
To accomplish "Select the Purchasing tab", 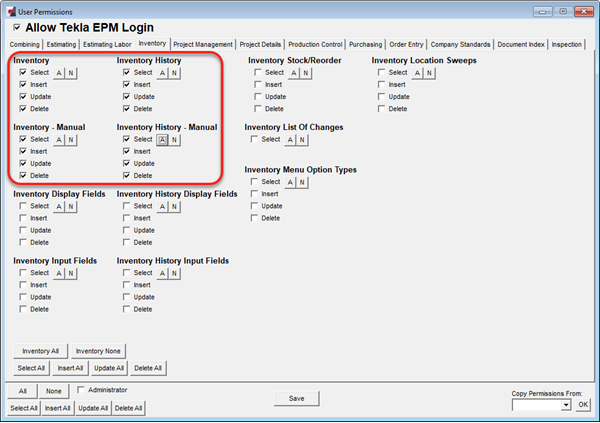I will (x=365, y=44).
